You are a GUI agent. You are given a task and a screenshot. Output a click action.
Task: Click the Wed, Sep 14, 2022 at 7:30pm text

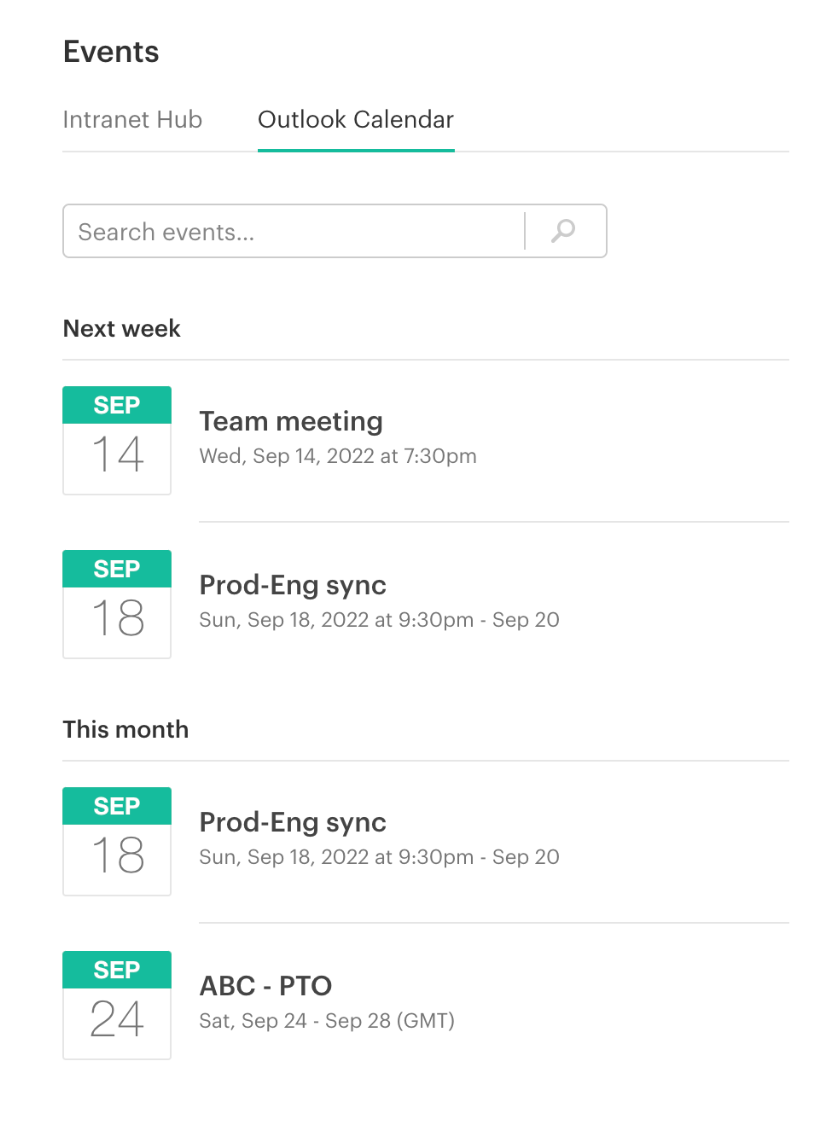point(338,456)
